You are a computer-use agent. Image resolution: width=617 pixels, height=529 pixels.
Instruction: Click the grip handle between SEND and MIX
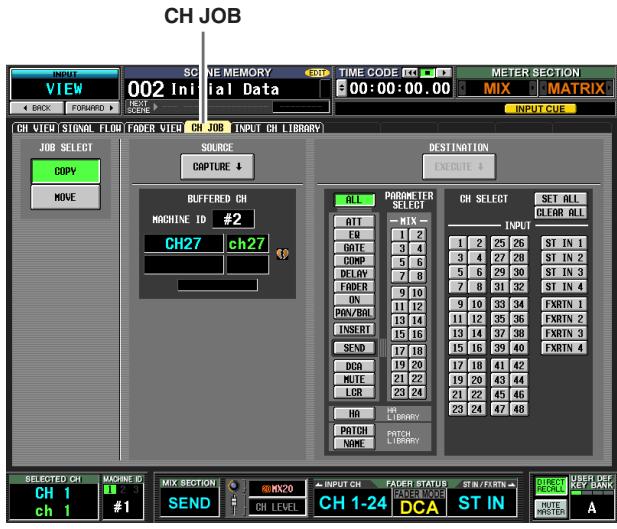tap(382, 348)
